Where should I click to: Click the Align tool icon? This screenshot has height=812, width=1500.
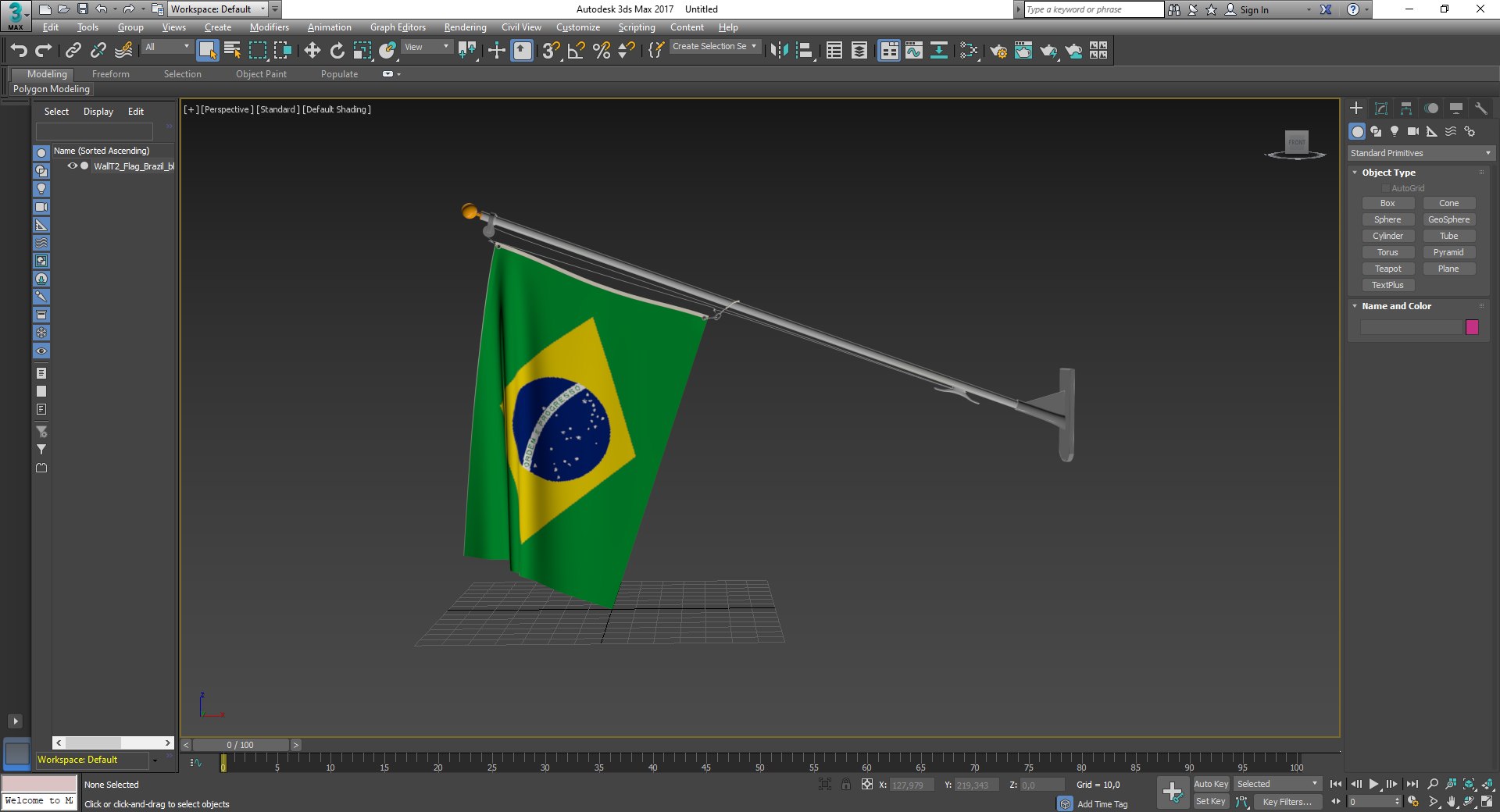805,51
